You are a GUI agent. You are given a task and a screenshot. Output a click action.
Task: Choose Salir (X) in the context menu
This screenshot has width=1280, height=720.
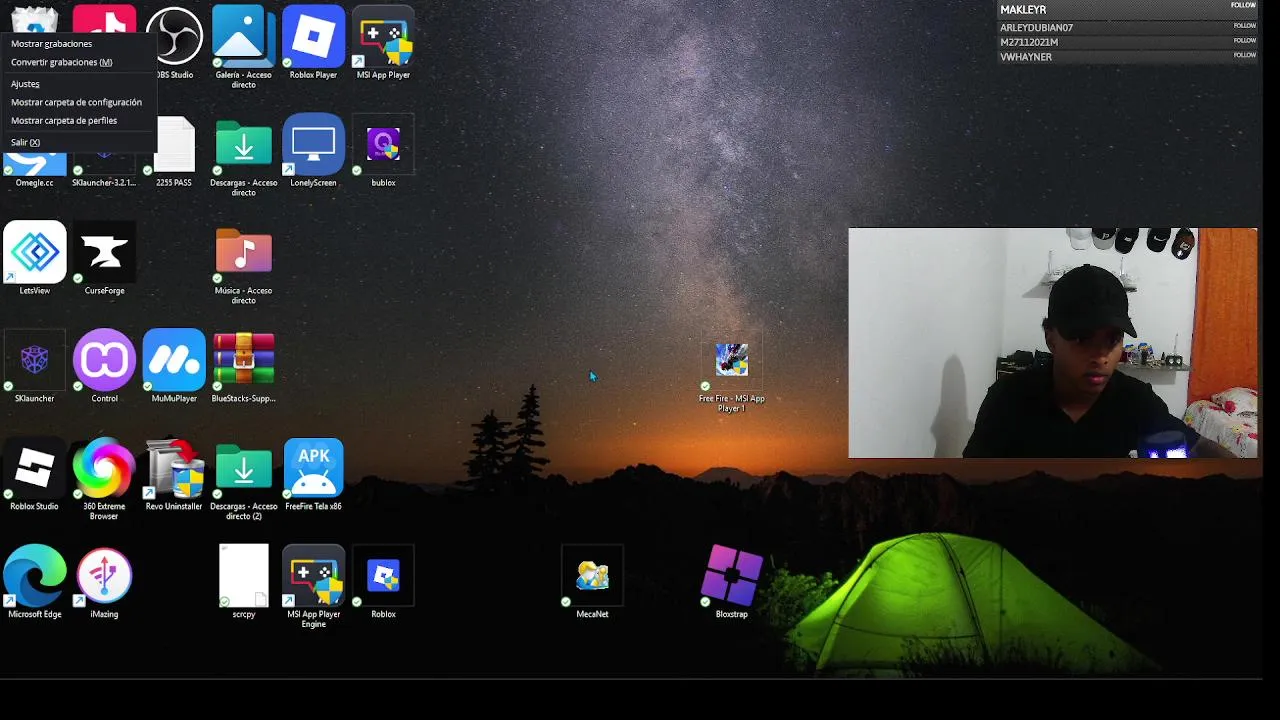pos(25,142)
